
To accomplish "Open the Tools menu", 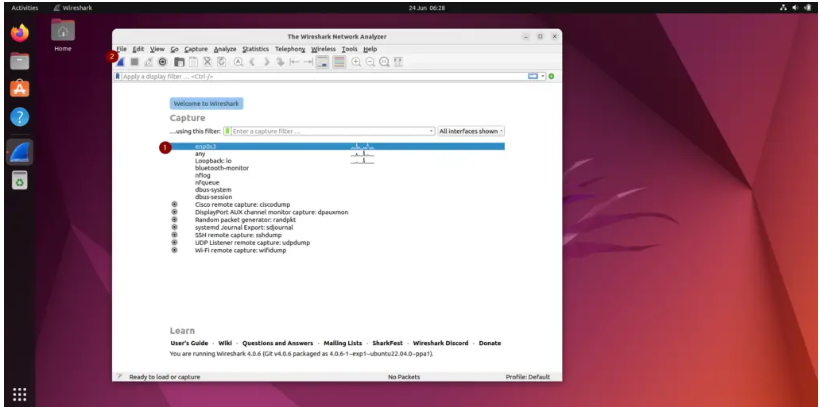I will click(x=350, y=49).
